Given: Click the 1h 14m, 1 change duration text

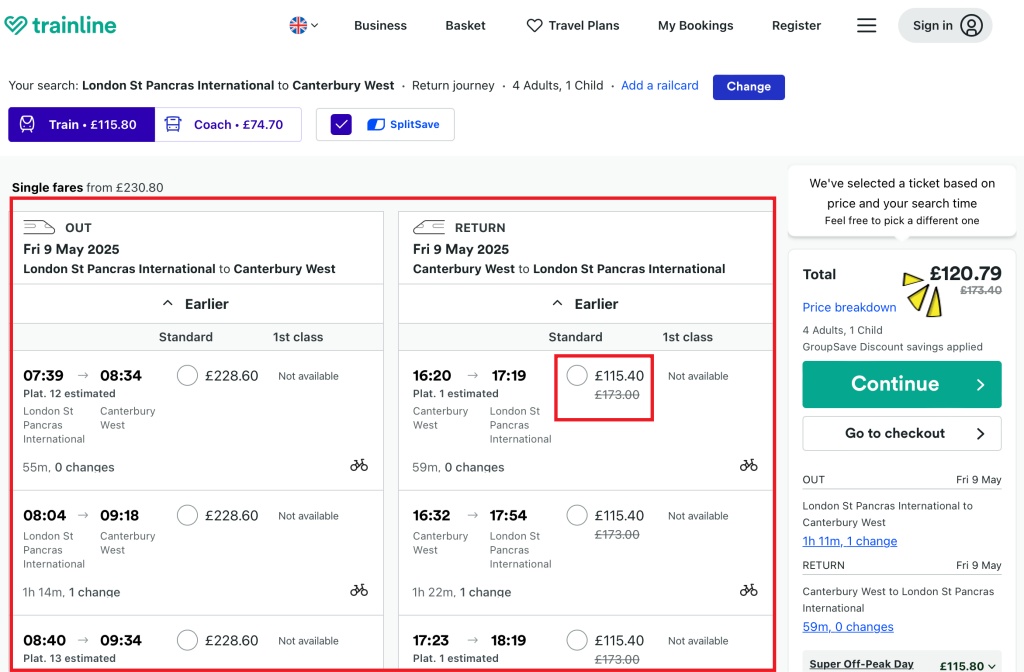Looking at the screenshot, I should pyautogui.click(x=71, y=592).
